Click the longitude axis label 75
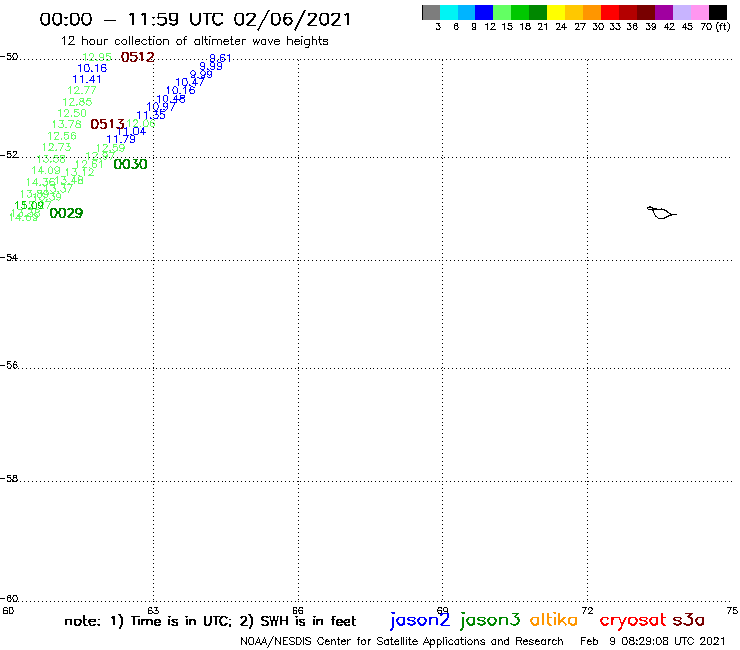This screenshot has height=650, width=740. (x=732, y=611)
